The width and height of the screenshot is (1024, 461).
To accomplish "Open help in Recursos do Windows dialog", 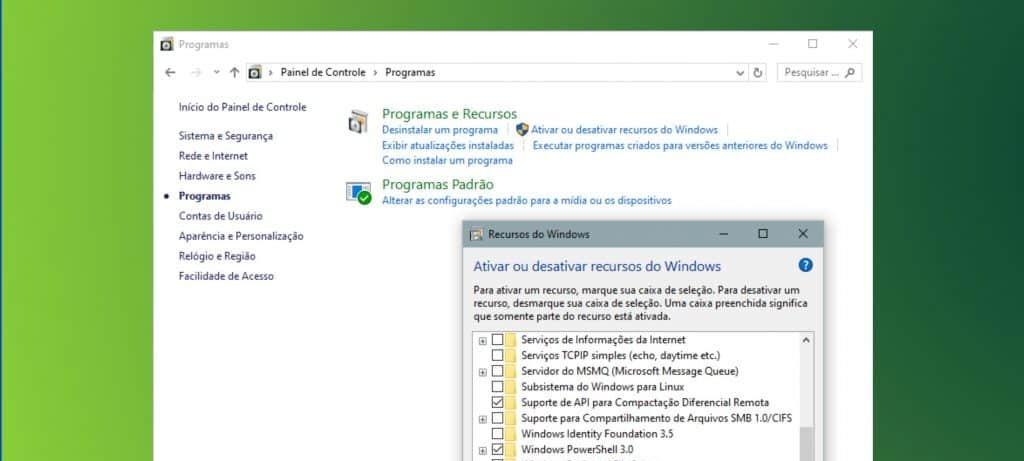I will (805, 266).
